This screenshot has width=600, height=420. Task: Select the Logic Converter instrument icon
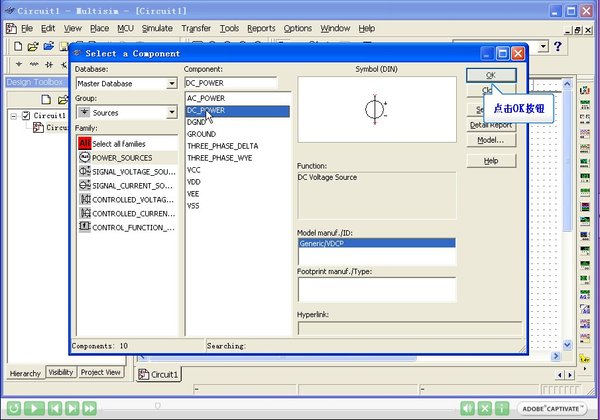[585, 221]
